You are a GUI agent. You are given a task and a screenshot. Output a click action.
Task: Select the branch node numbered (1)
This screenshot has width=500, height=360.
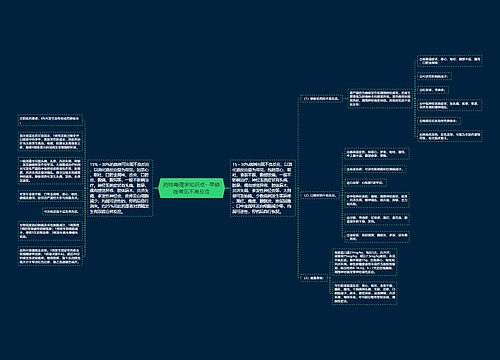point(321,99)
